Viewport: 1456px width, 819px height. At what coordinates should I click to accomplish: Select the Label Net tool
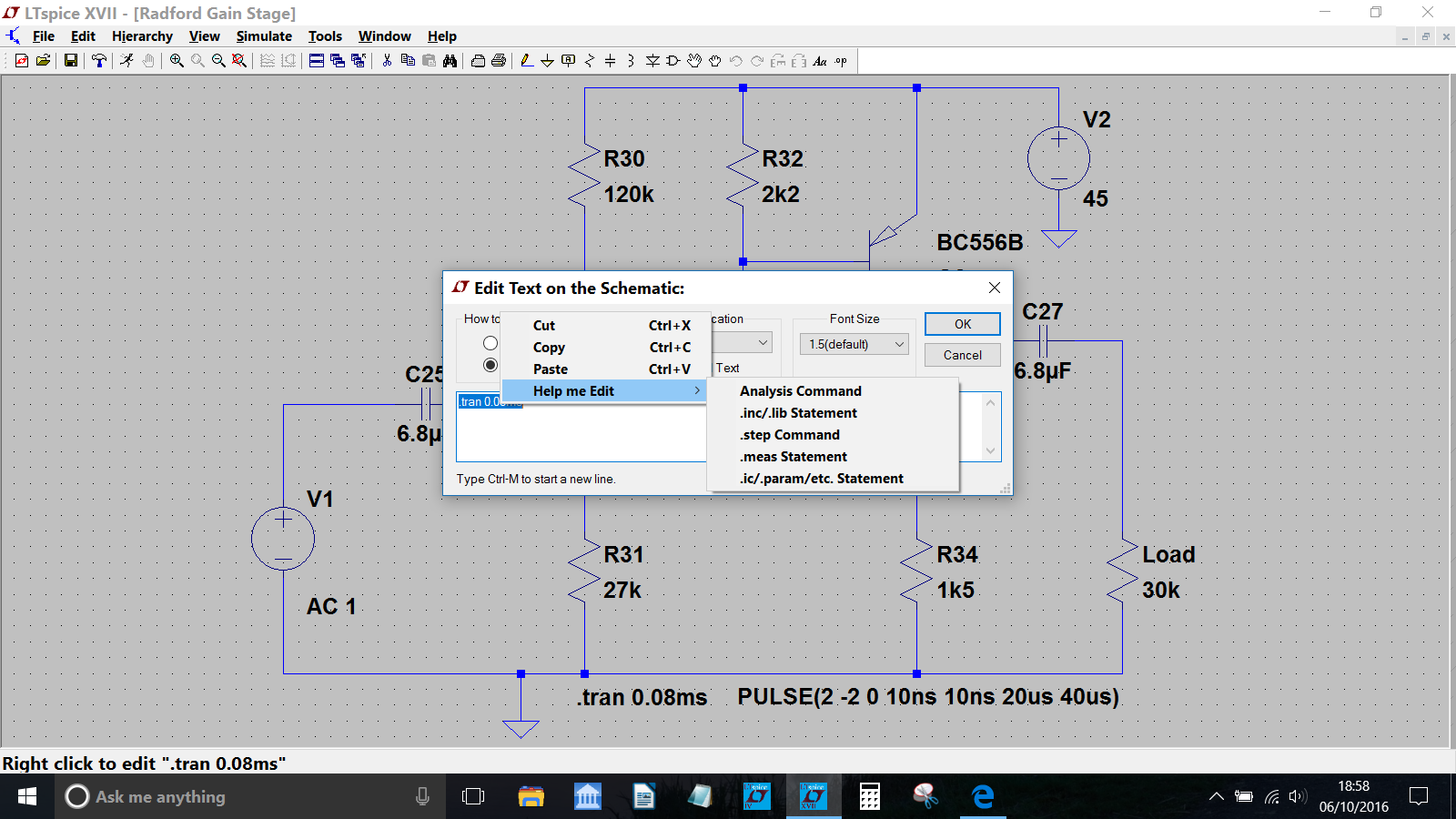[569, 61]
